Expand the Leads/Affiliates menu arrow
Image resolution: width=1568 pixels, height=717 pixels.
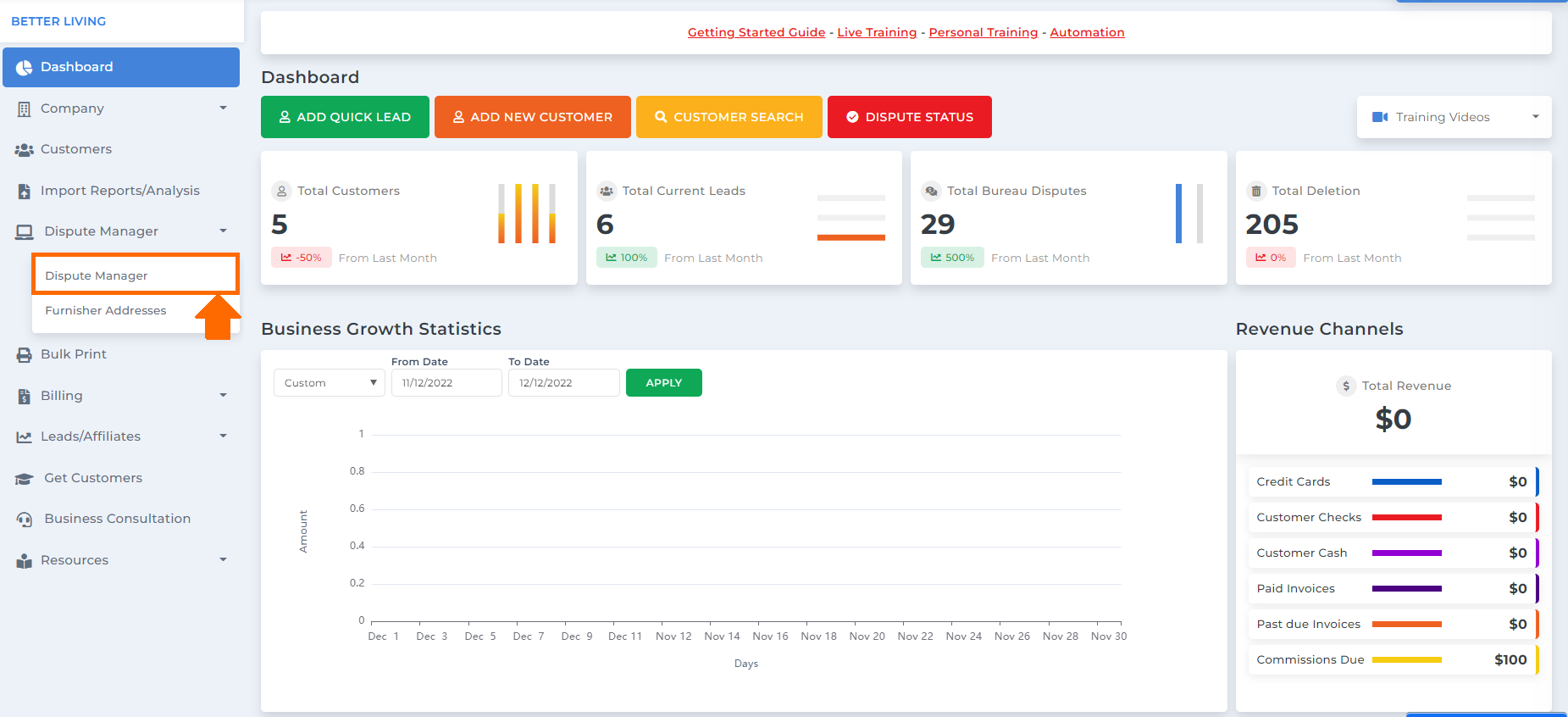tap(224, 436)
